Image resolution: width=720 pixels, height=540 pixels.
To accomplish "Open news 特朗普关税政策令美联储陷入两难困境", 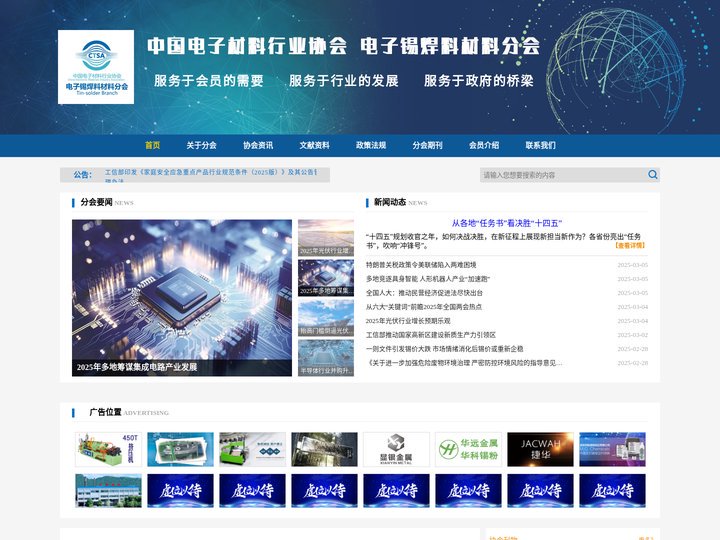I will point(421,265).
